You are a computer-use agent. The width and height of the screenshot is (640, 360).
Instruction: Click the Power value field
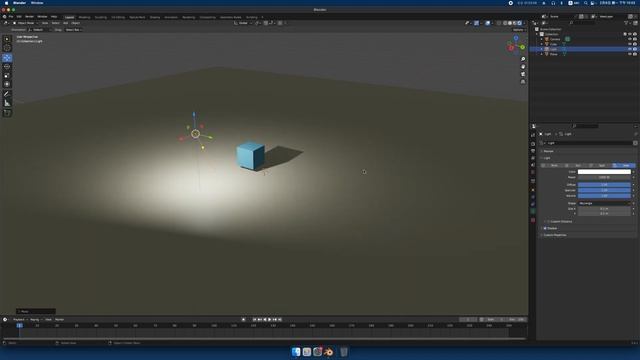tap(604, 178)
